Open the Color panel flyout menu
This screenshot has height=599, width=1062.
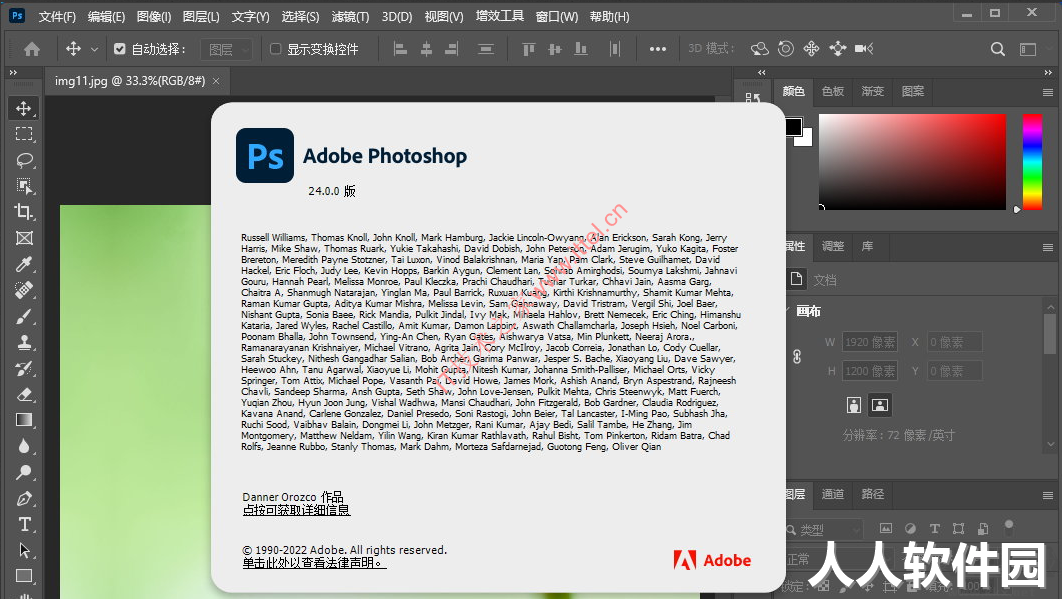1048,92
